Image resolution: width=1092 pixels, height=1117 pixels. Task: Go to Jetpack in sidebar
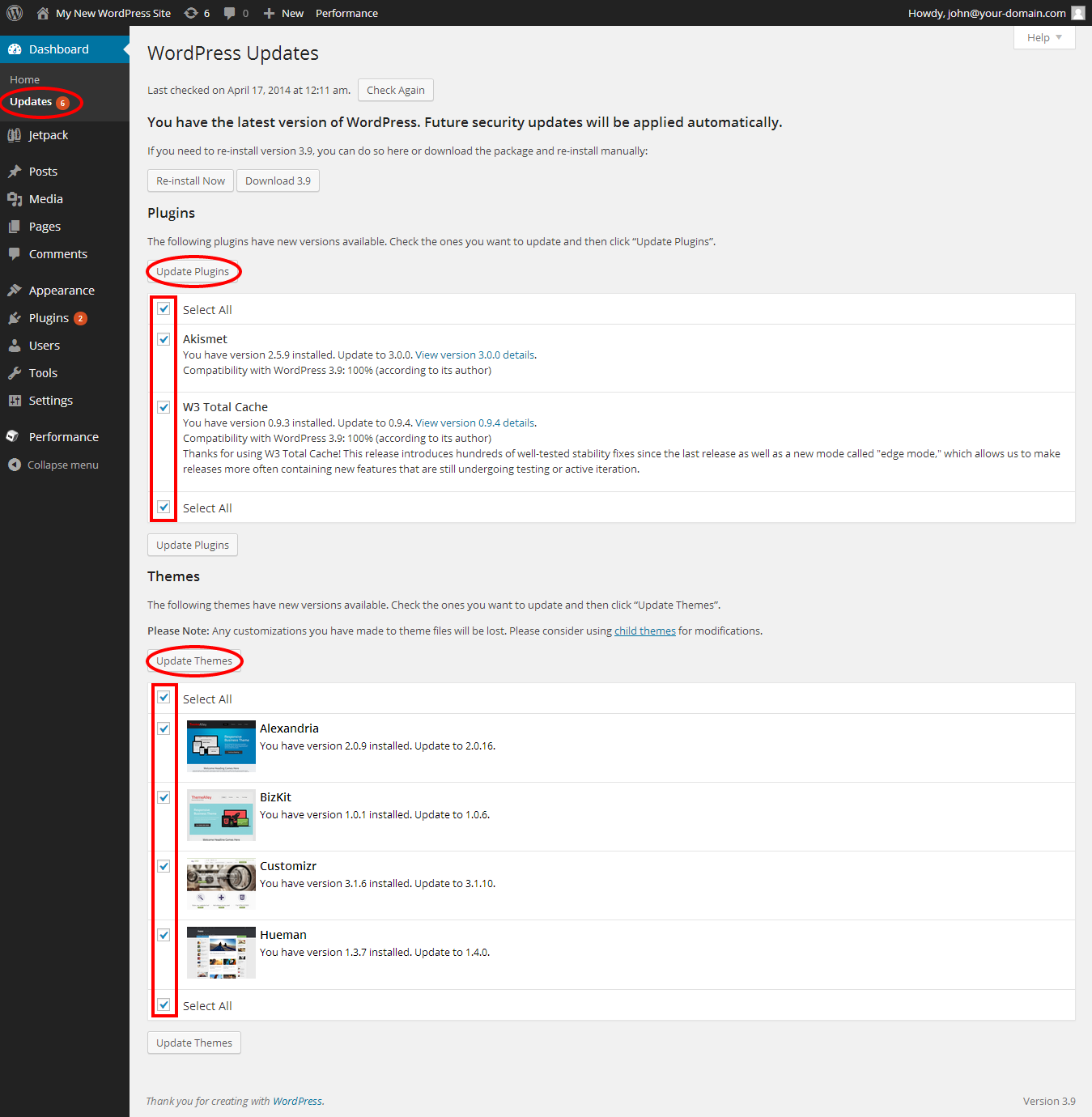49,135
